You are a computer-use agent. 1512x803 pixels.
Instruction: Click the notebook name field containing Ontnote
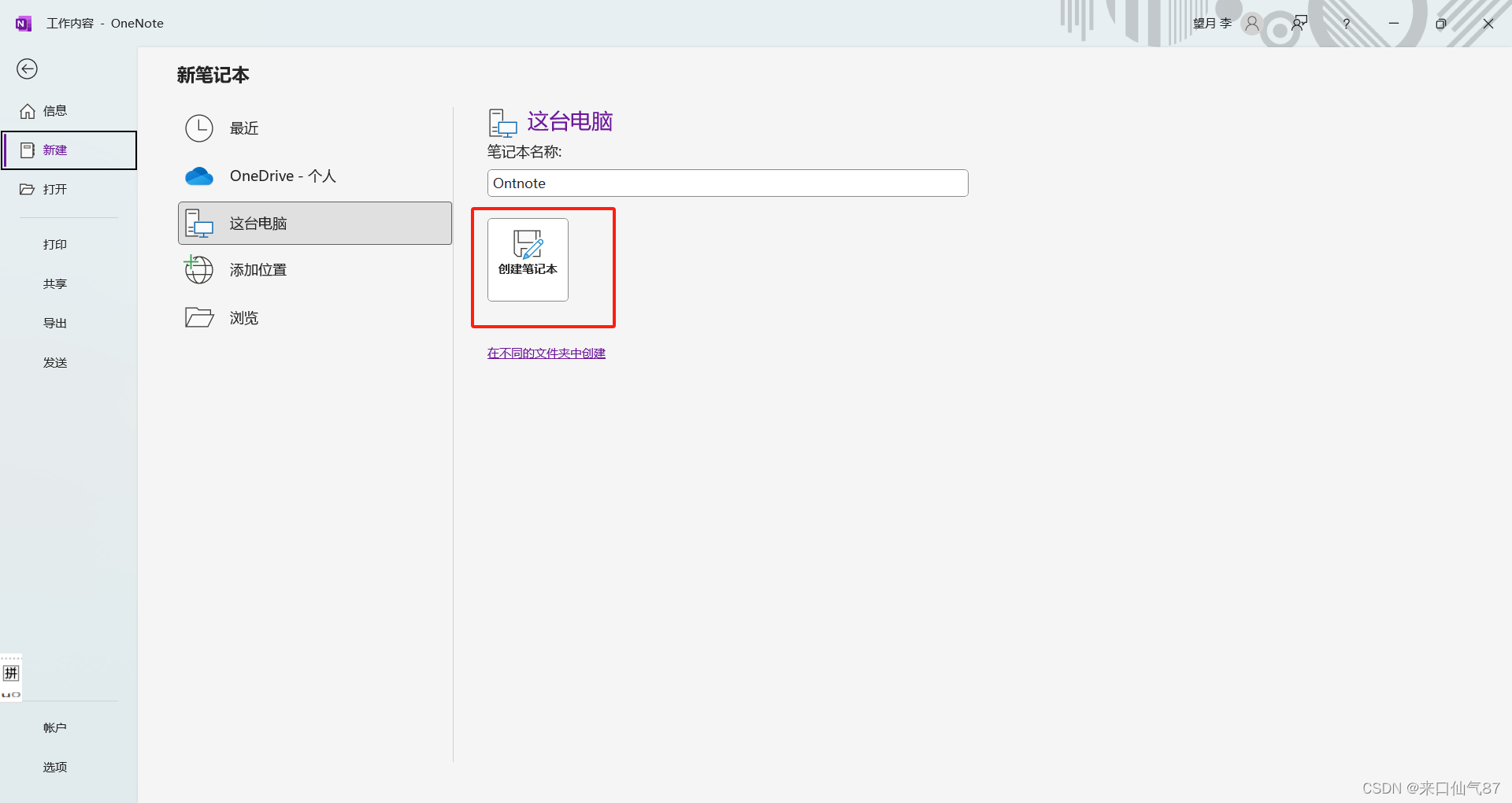[x=728, y=183]
